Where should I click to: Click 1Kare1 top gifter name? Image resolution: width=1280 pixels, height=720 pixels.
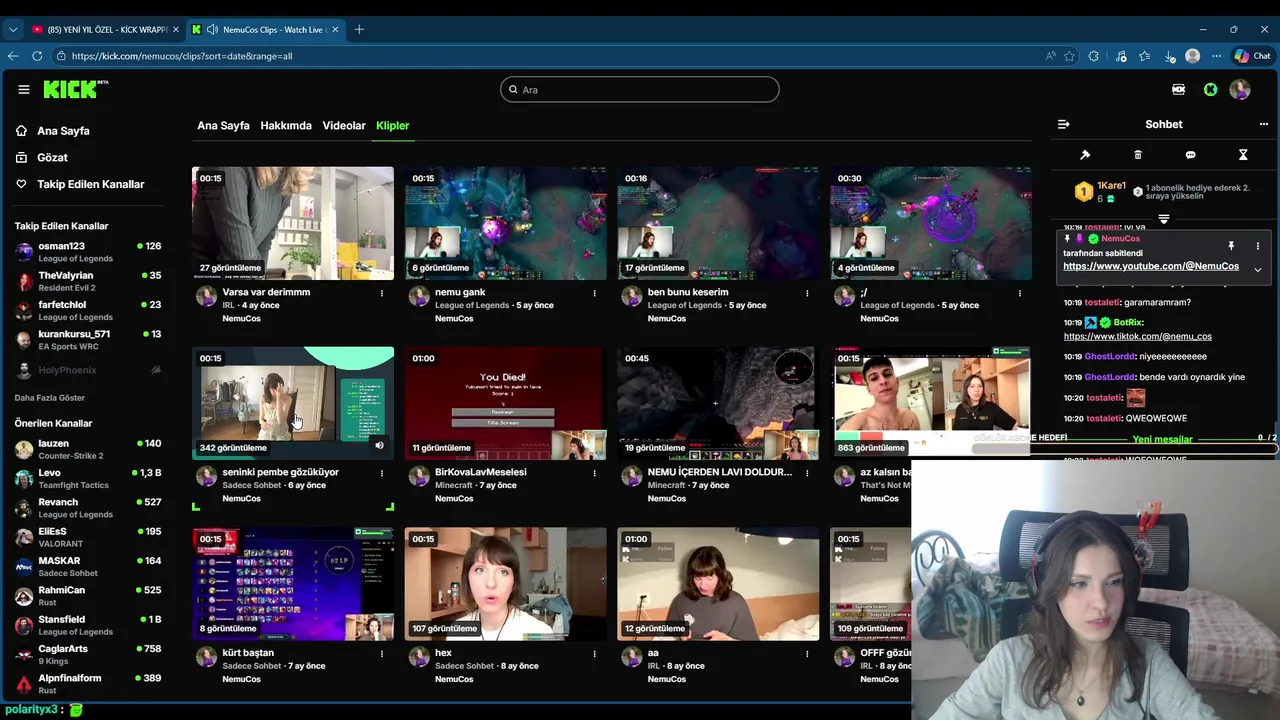1111,186
